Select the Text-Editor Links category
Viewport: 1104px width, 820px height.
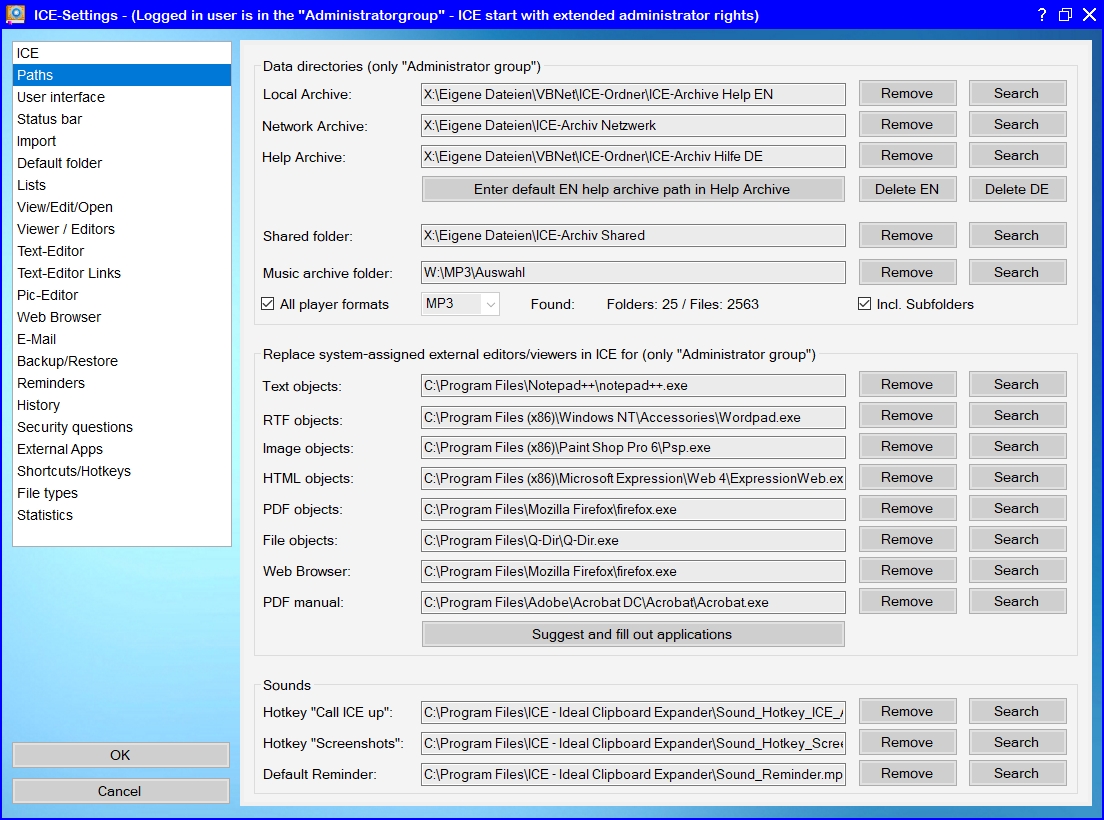coord(69,273)
